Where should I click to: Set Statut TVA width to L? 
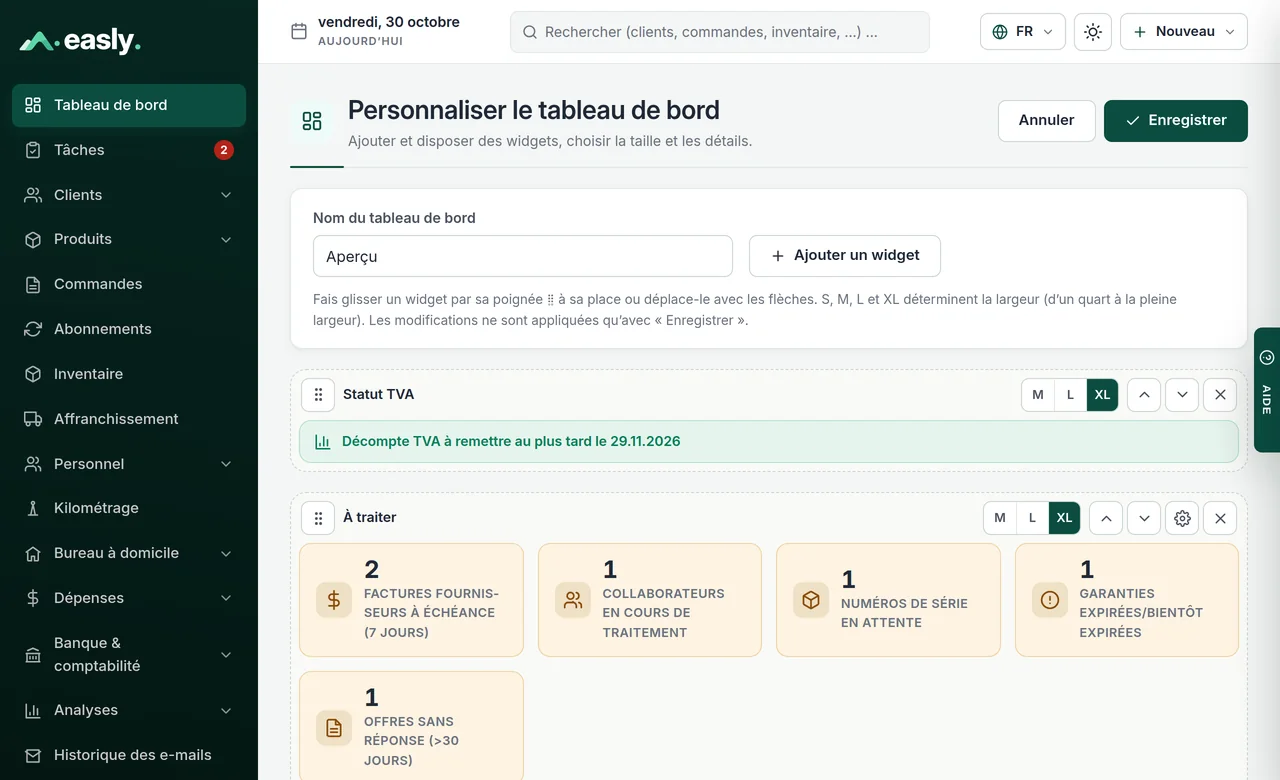[x=1070, y=395]
